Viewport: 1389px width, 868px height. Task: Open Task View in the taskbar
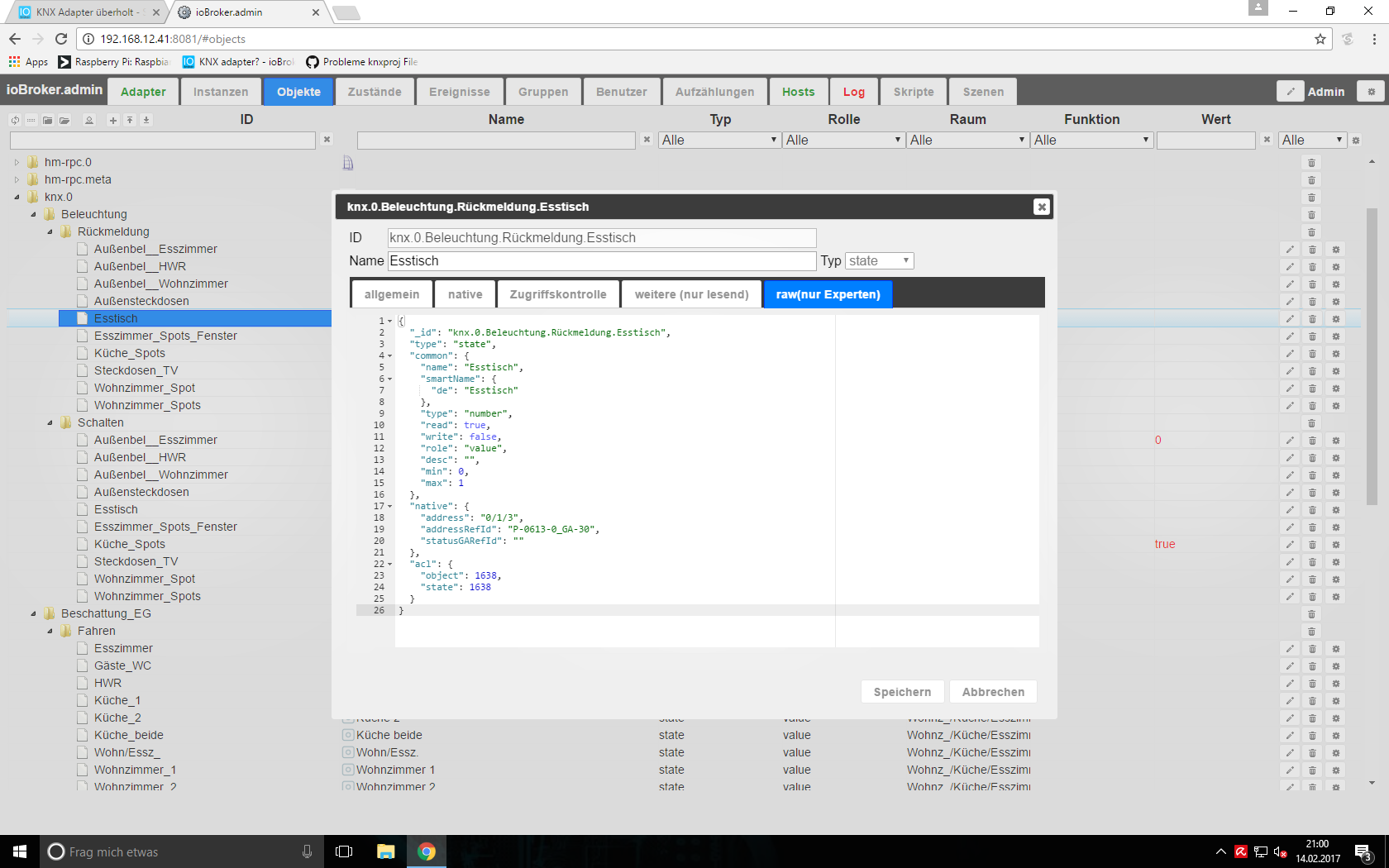point(344,851)
